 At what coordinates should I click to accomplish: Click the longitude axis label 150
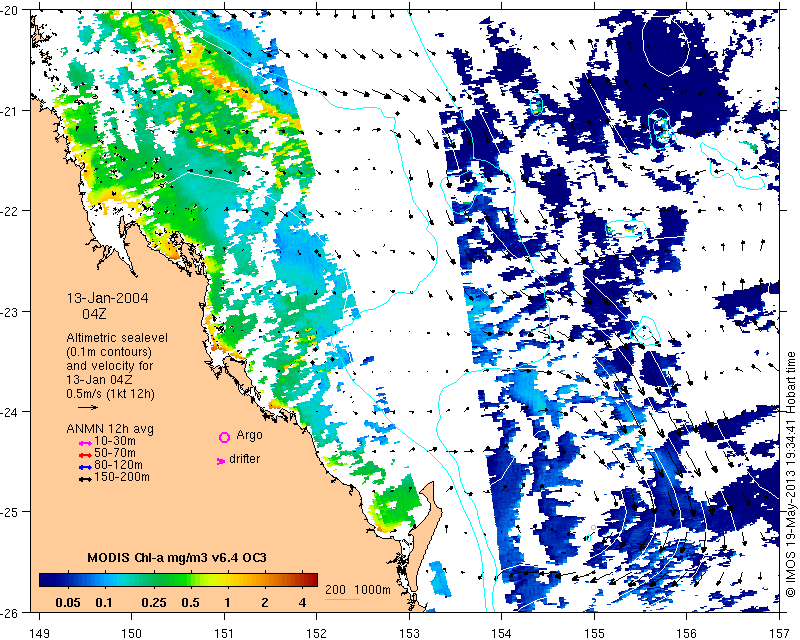132,633
